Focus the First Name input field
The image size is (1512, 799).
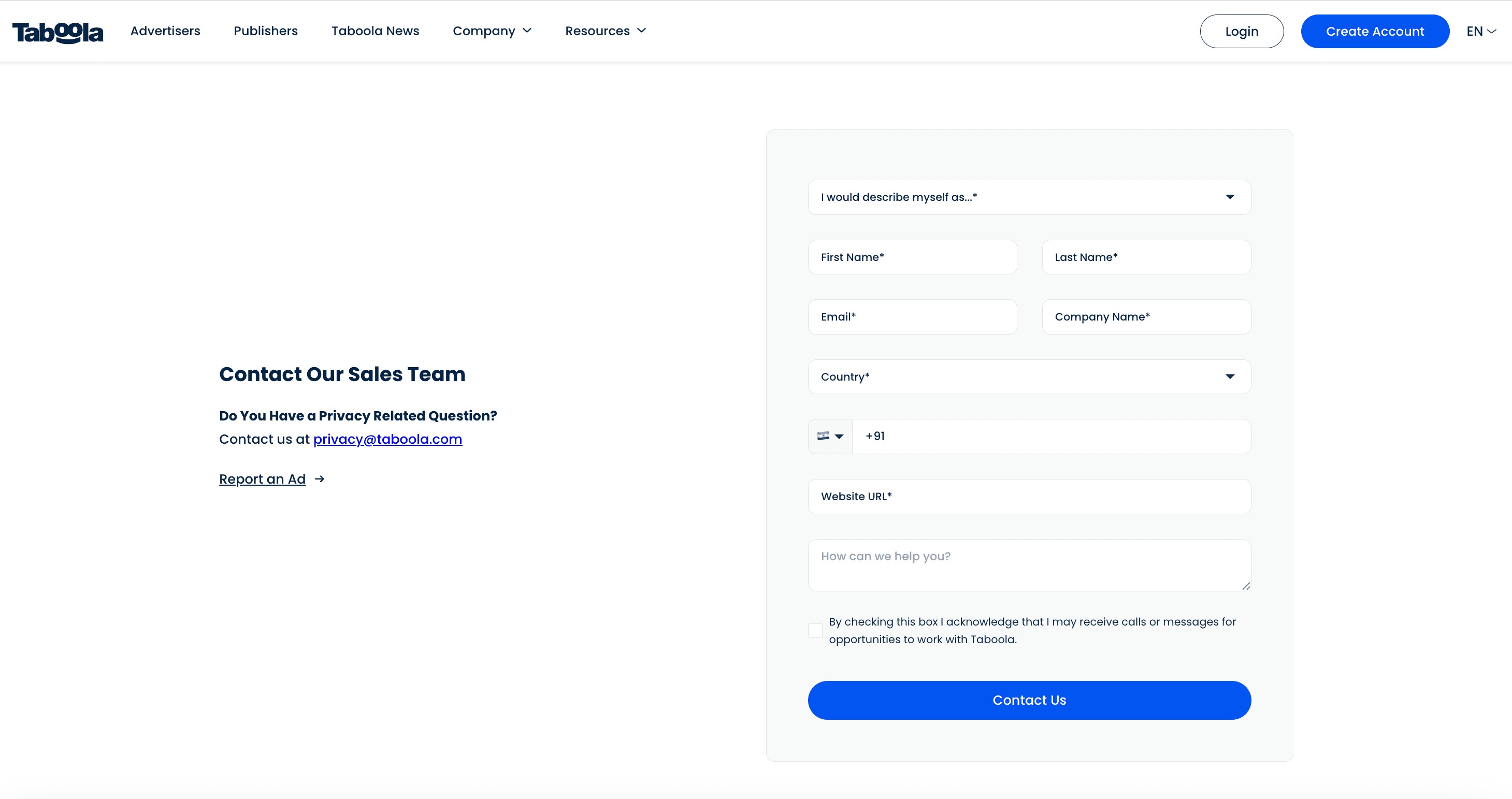912,257
